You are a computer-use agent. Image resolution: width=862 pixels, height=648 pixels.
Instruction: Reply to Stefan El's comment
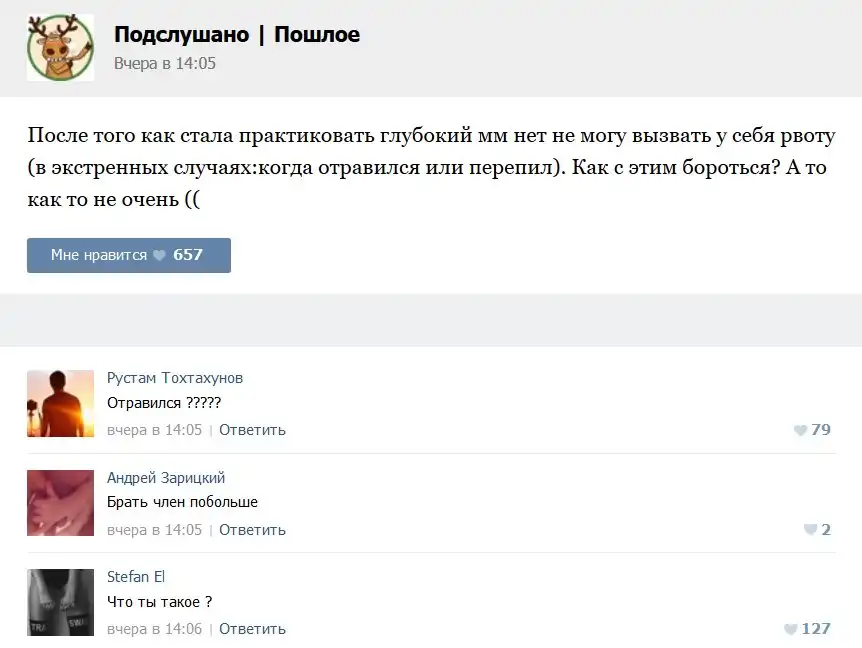point(252,629)
